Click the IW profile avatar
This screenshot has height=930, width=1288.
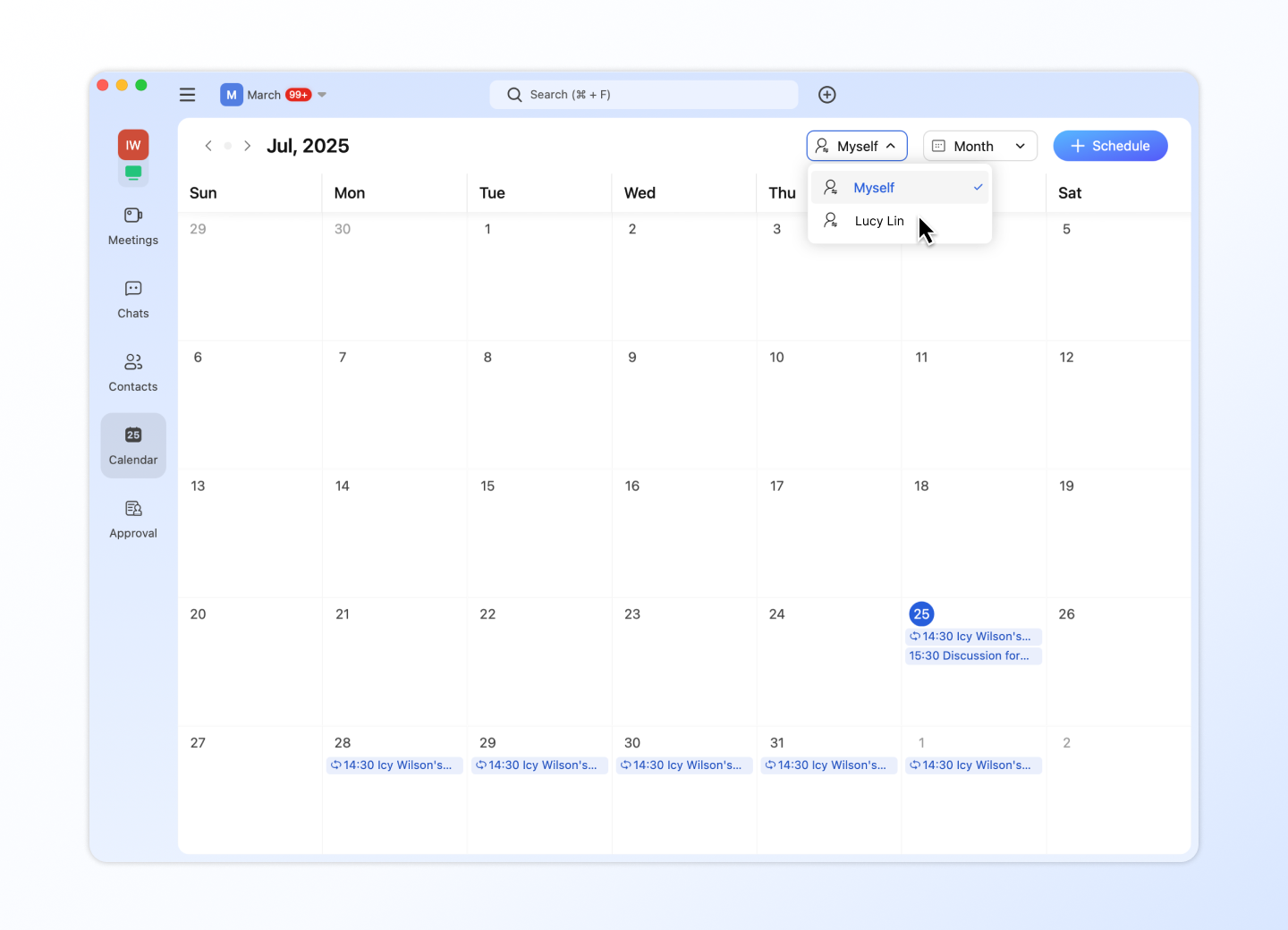click(x=133, y=145)
